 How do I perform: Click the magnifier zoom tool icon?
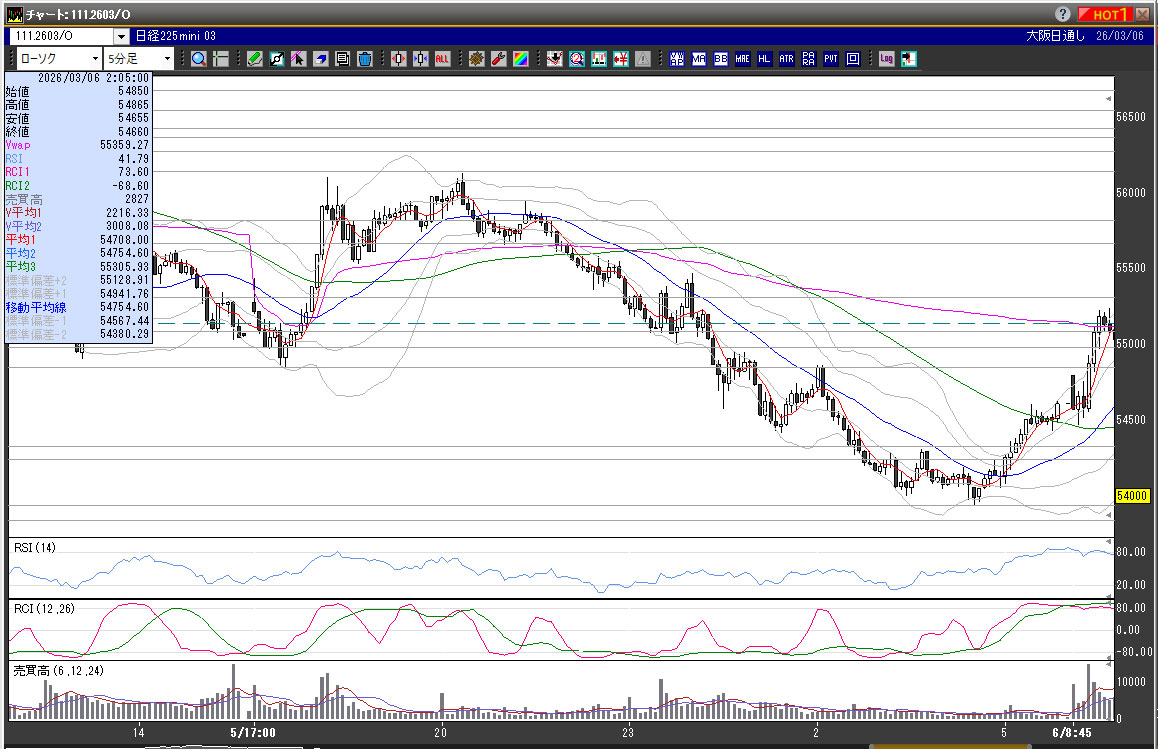[198, 59]
